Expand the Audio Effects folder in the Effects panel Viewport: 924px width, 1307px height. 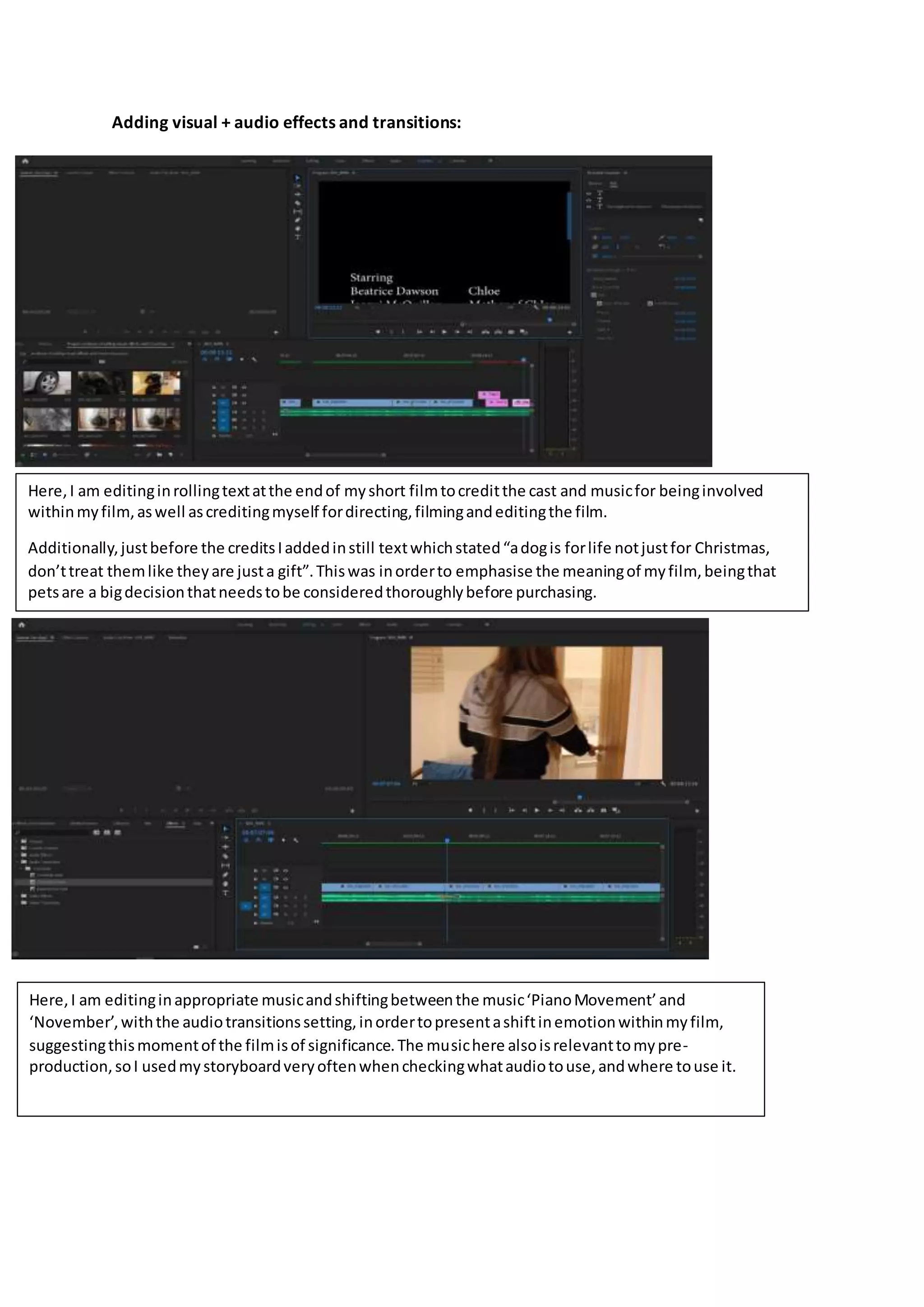18,855
